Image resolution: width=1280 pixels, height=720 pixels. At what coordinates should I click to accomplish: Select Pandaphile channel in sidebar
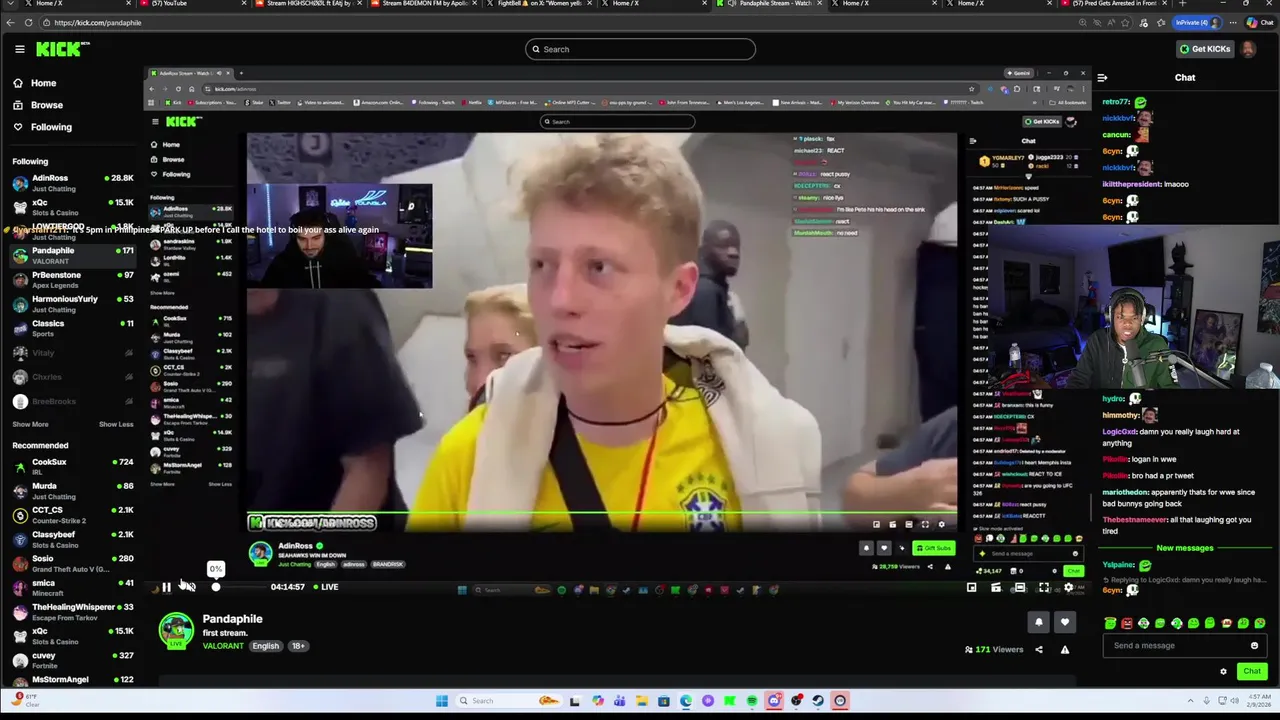pos(70,255)
